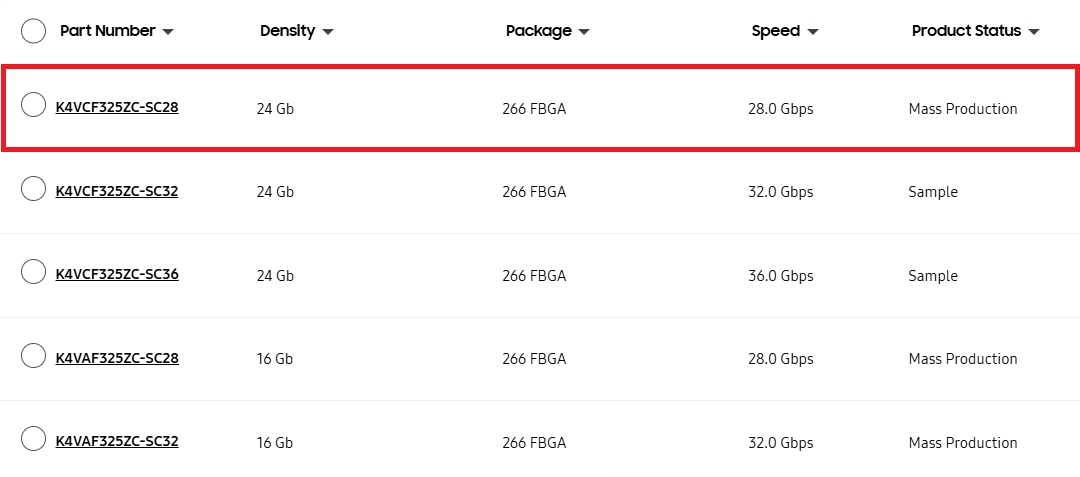Select the K4VAF325ZC-SC28 row circle

33,355
